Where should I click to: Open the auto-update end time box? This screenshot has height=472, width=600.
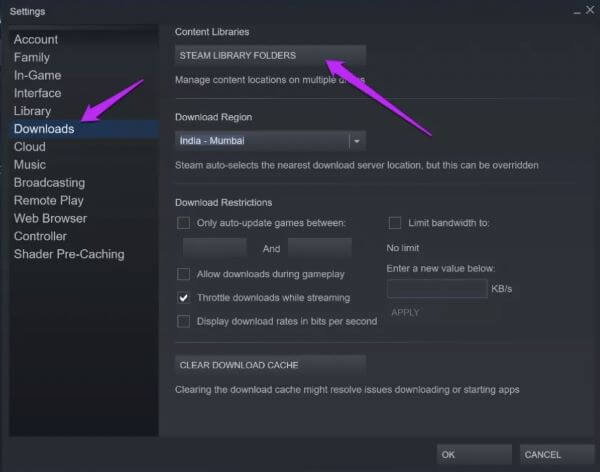click(x=320, y=248)
